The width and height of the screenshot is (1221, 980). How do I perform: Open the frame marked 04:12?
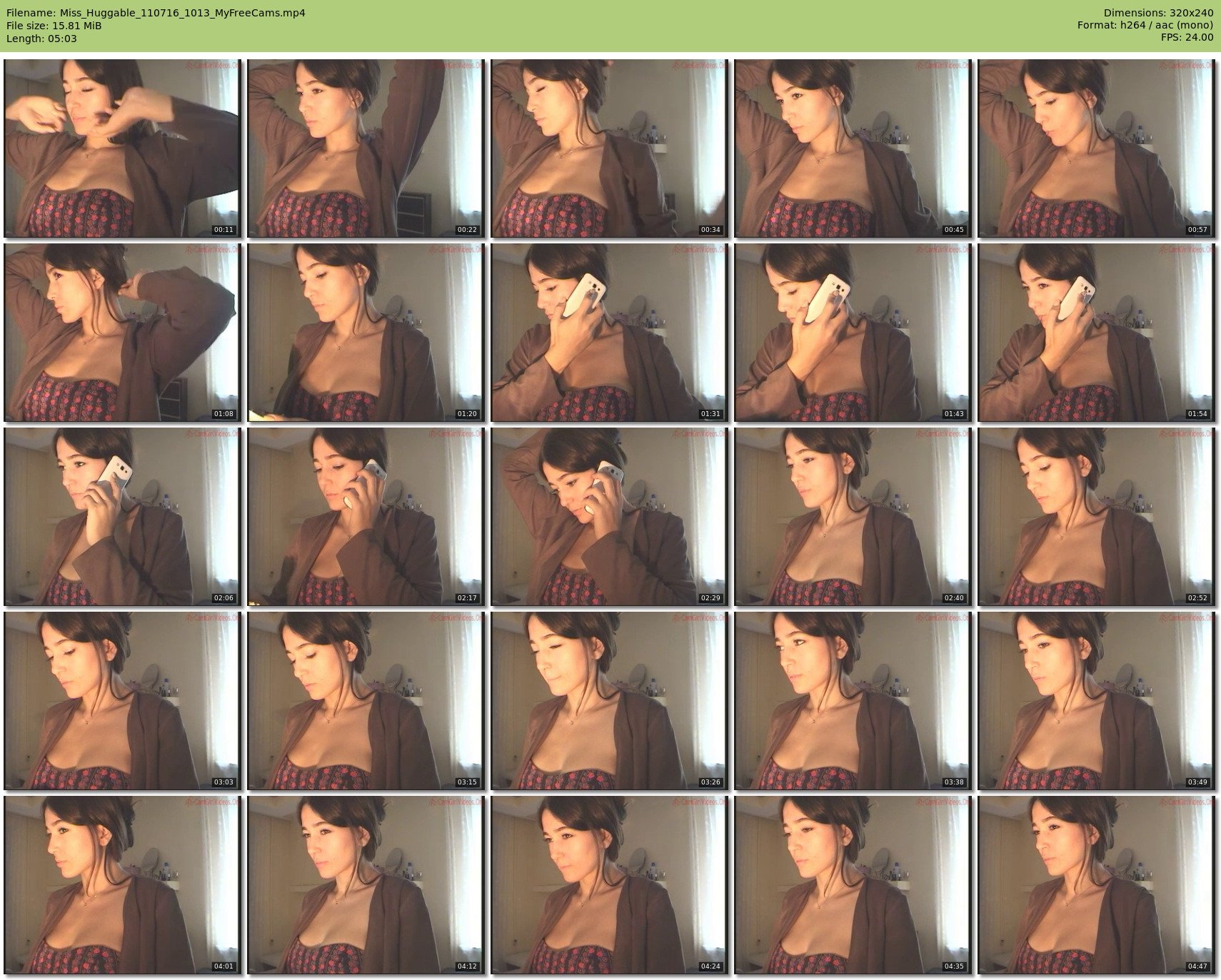(x=366, y=885)
